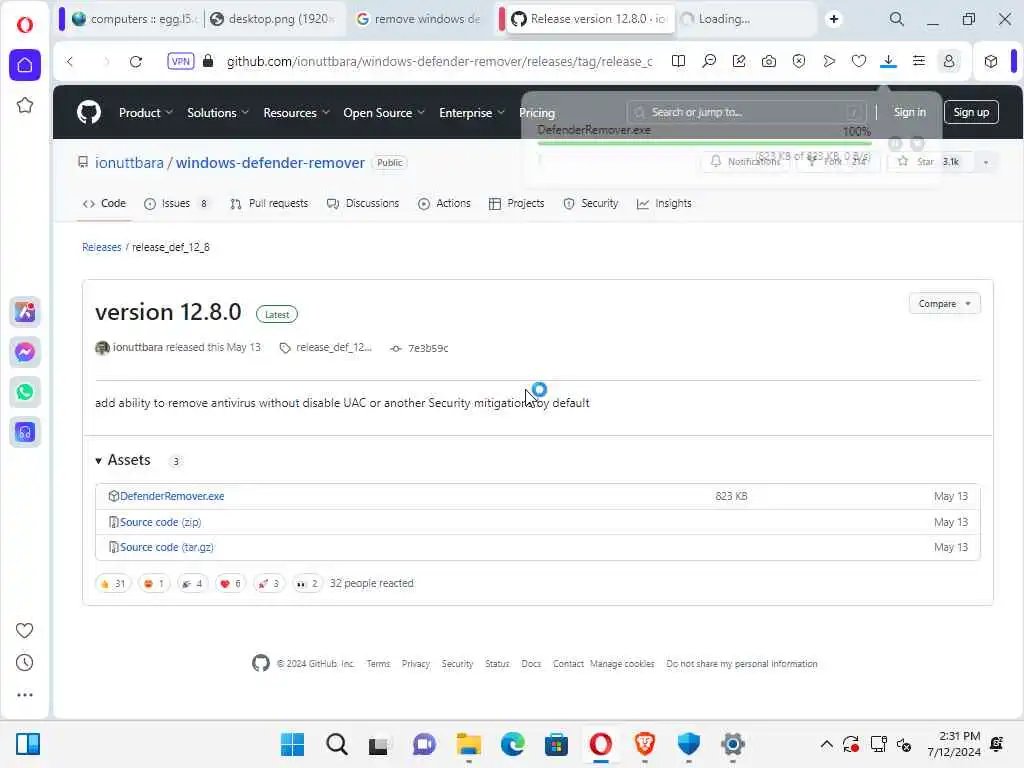Open commit 7e3b59c link
This screenshot has width=1024, height=768.
coord(428,348)
